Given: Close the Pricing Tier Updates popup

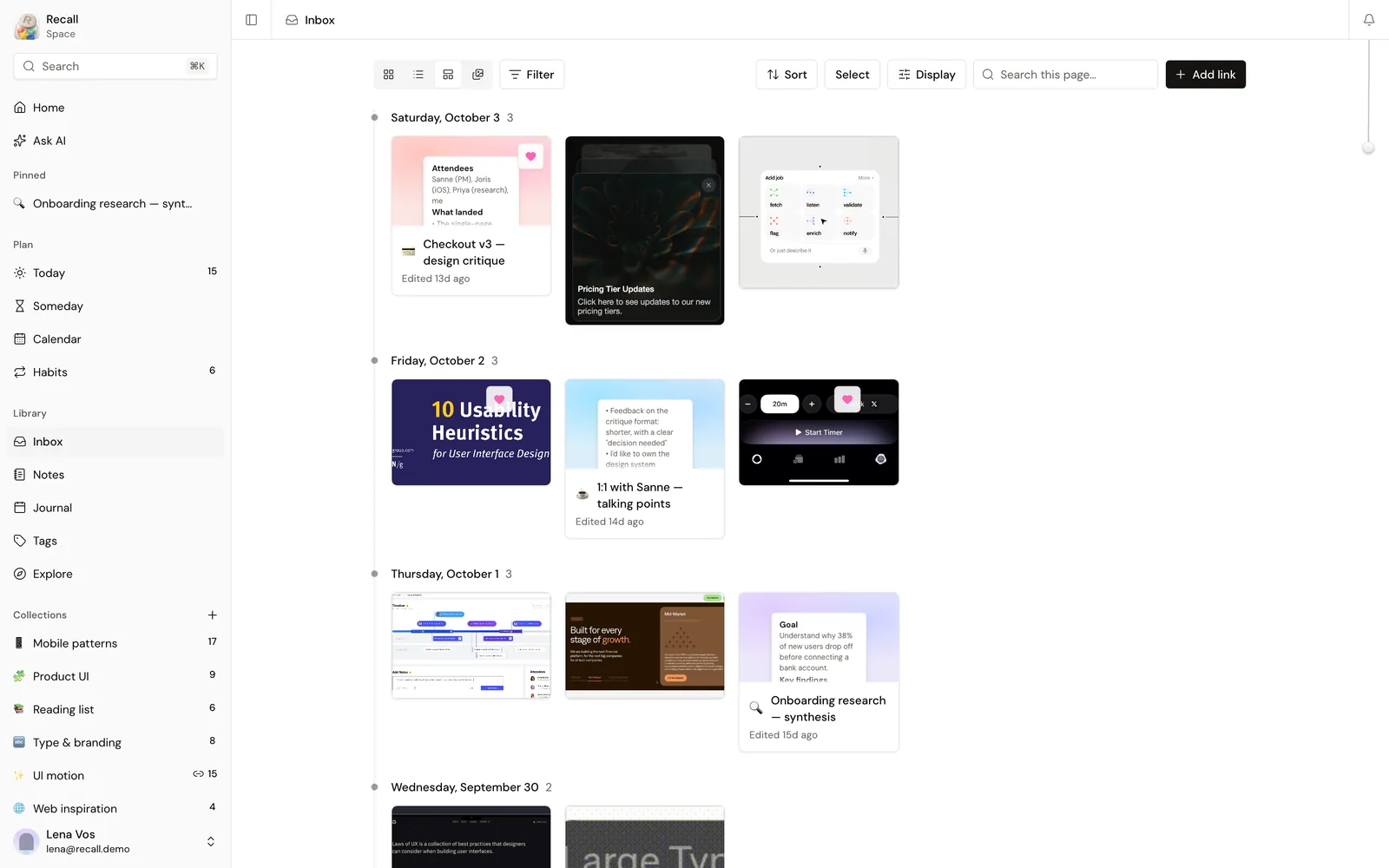Looking at the screenshot, I should [x=708, y=185].
